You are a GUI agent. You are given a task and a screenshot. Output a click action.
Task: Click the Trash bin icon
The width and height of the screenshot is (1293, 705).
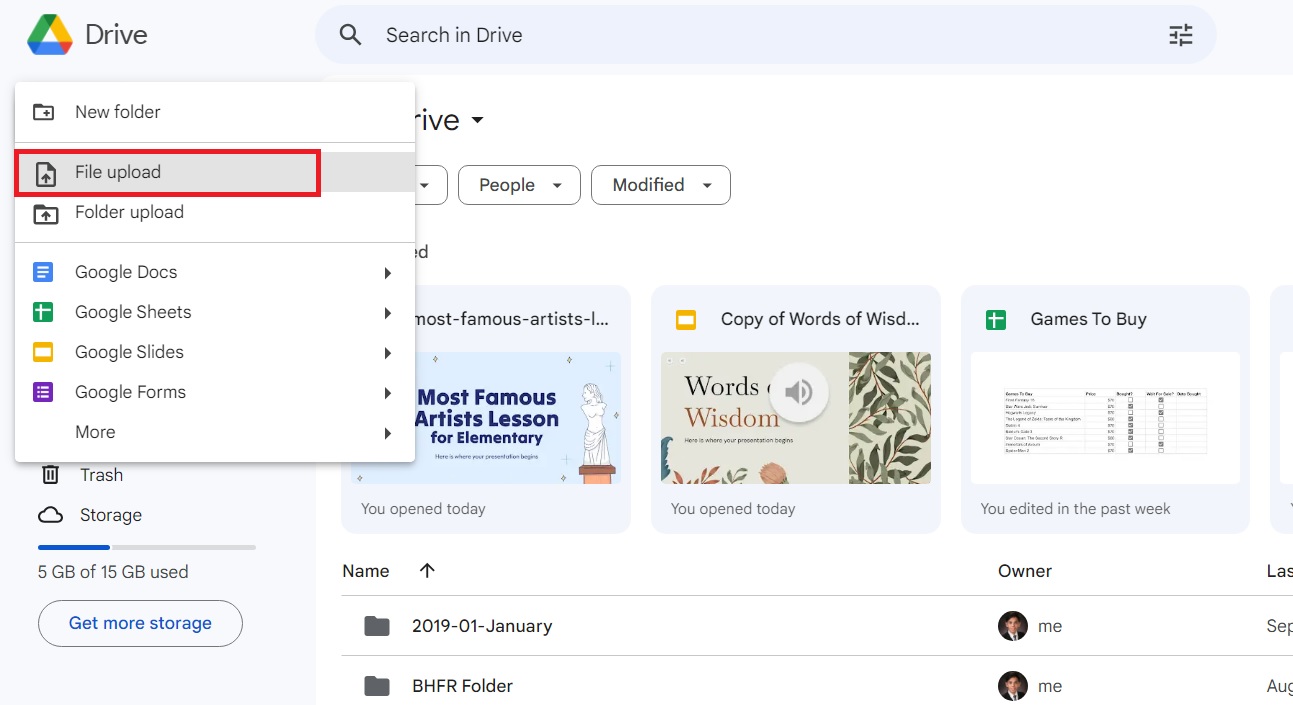50,475
